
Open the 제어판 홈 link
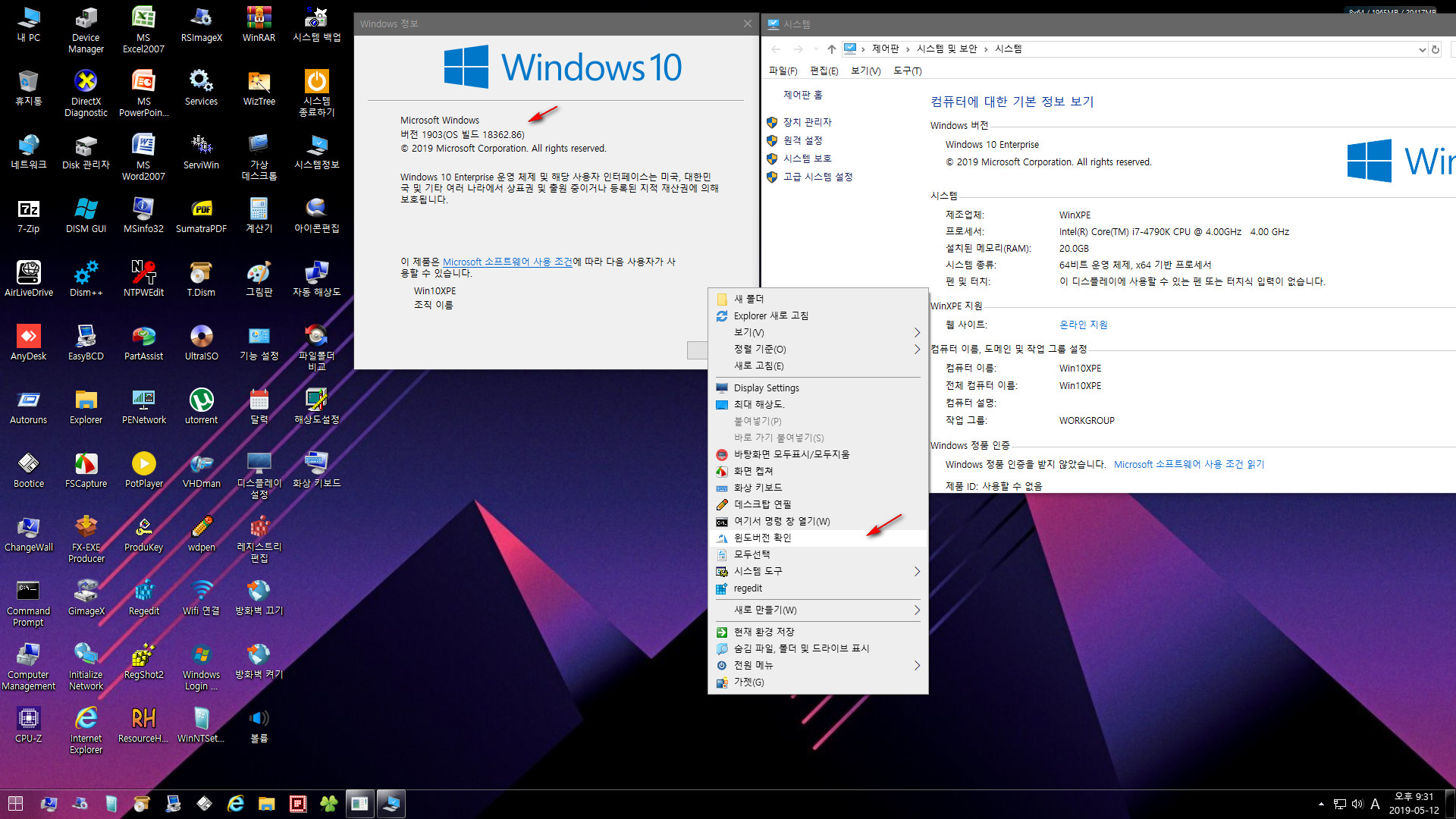(802, 95)
